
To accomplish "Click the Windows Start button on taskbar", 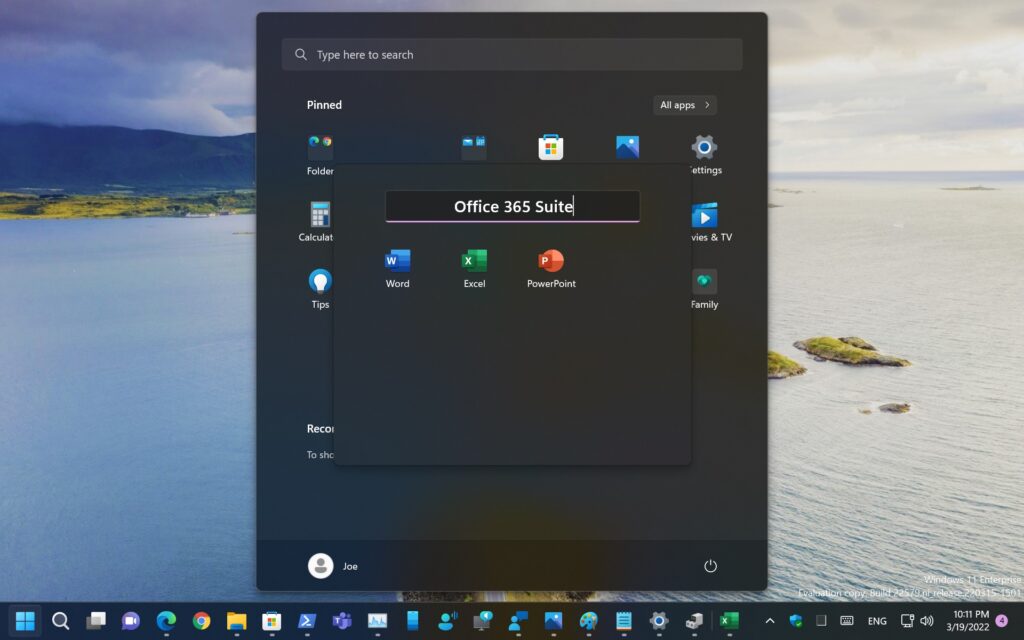I will 25,621.
